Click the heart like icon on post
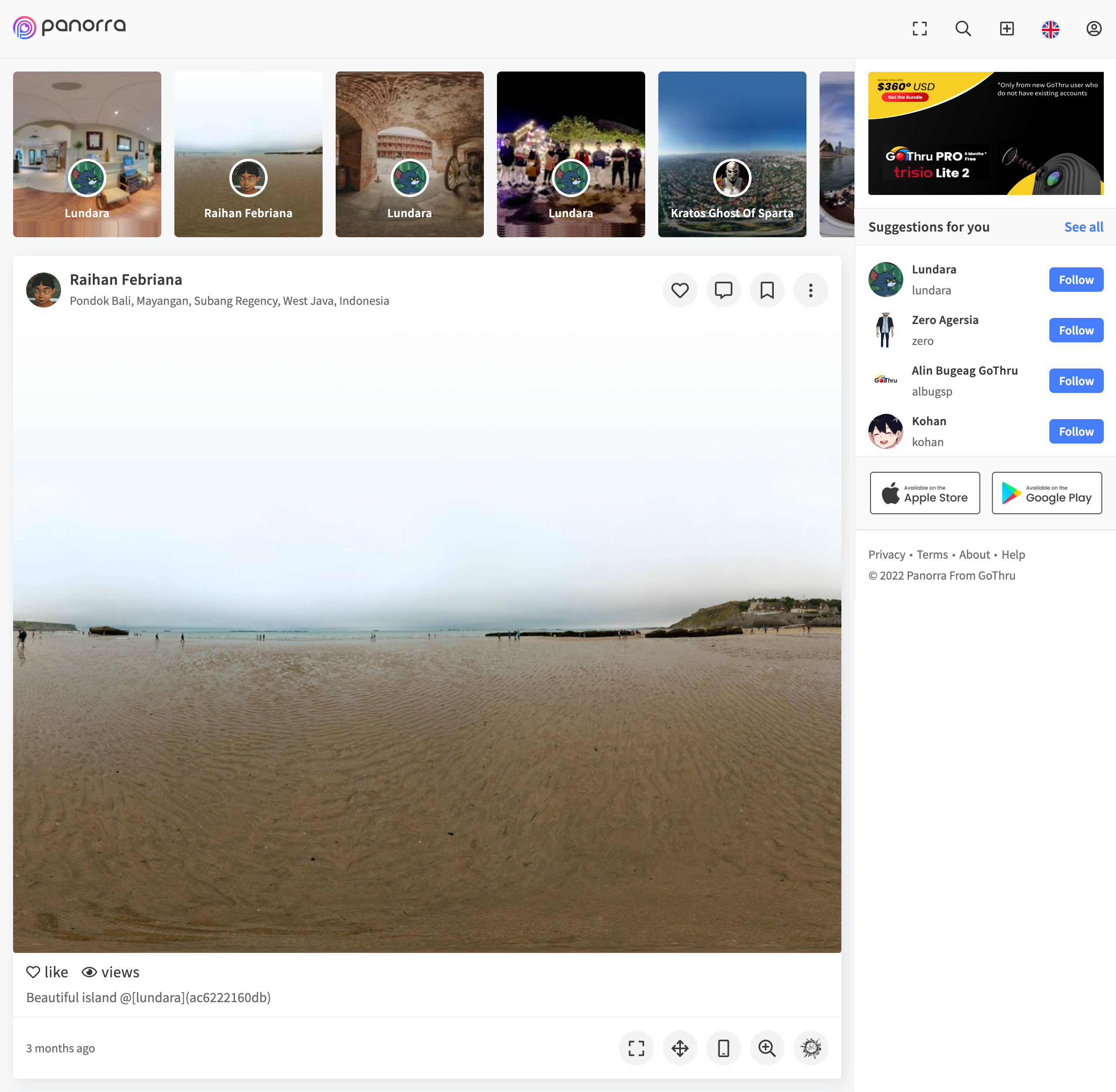Viewport: 1116px width, 1092px height. [x=680, y=290]
